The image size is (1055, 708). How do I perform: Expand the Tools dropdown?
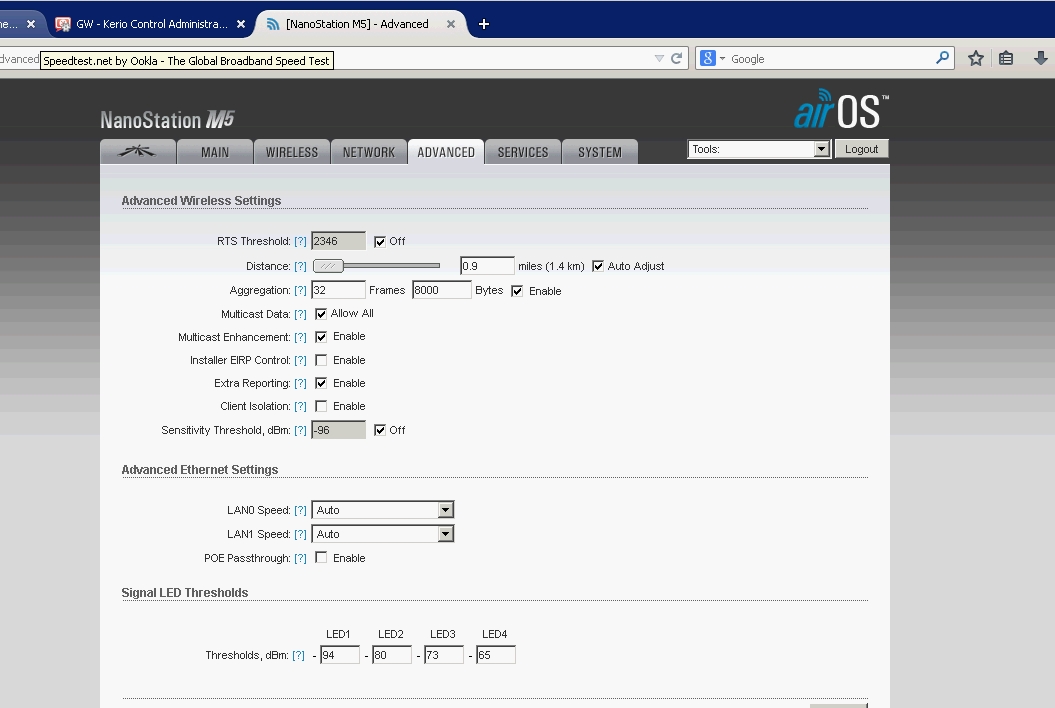pyautogui.click(x=759, y=149)
